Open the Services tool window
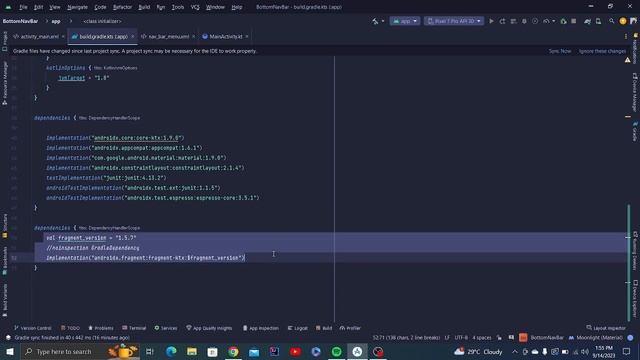640x360 pixels. (x=166, y=328)
